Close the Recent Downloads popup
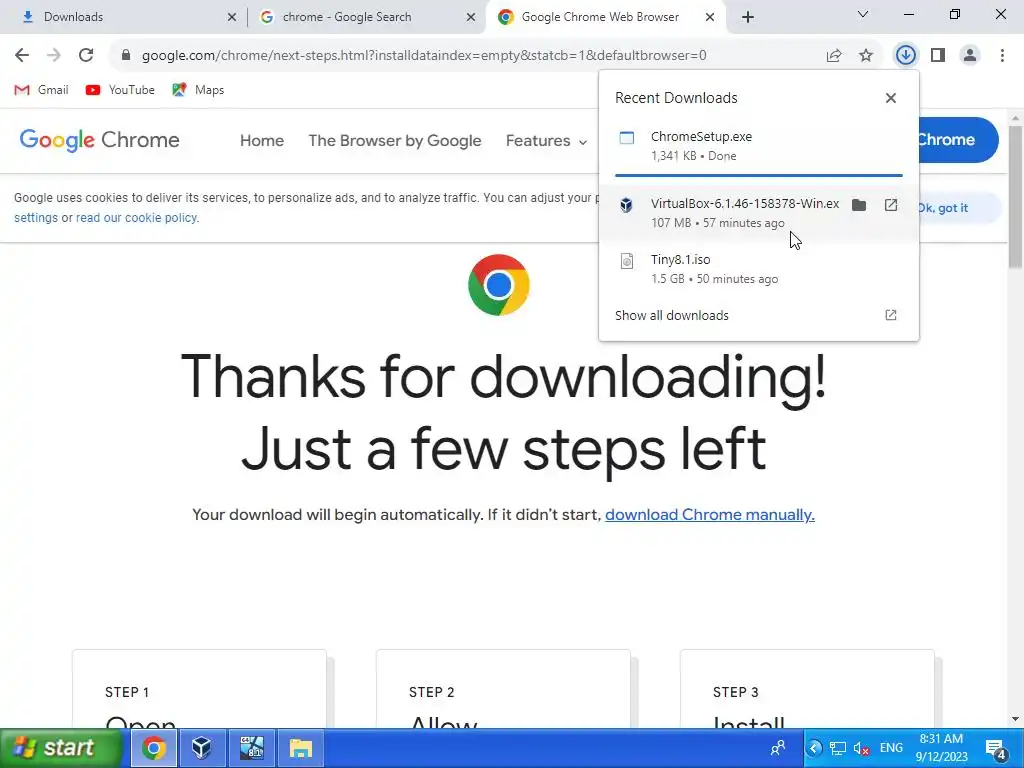This screenshot has width=1024, height=768. click(x=891, y=98)
